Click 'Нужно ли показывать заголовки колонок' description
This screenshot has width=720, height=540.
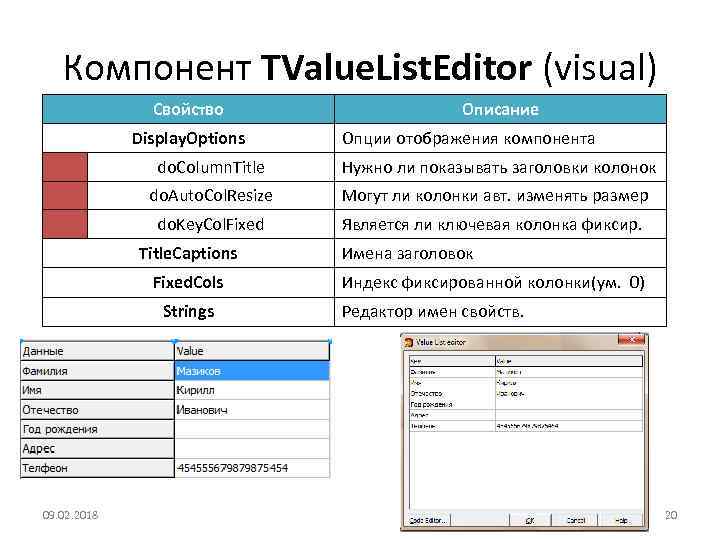(499, 168)
